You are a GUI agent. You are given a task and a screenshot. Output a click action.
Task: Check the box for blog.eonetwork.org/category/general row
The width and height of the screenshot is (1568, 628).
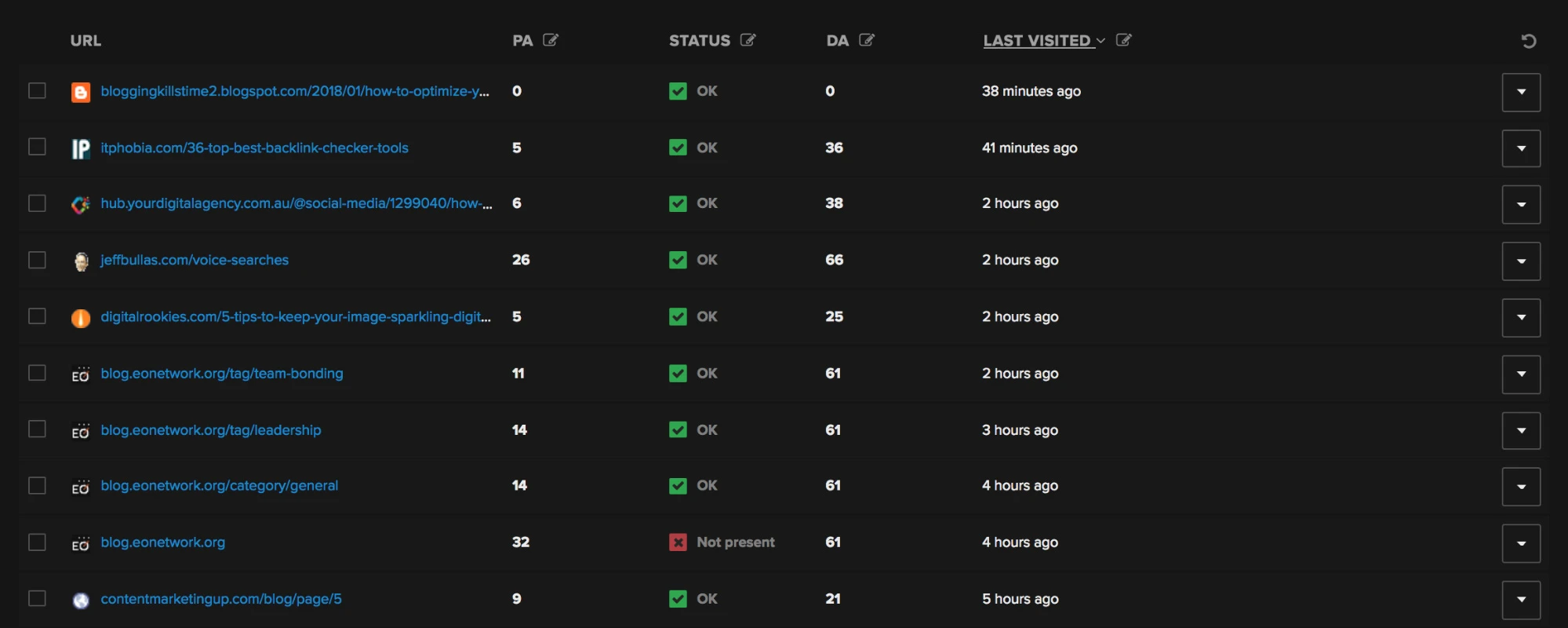click(37, 486)
